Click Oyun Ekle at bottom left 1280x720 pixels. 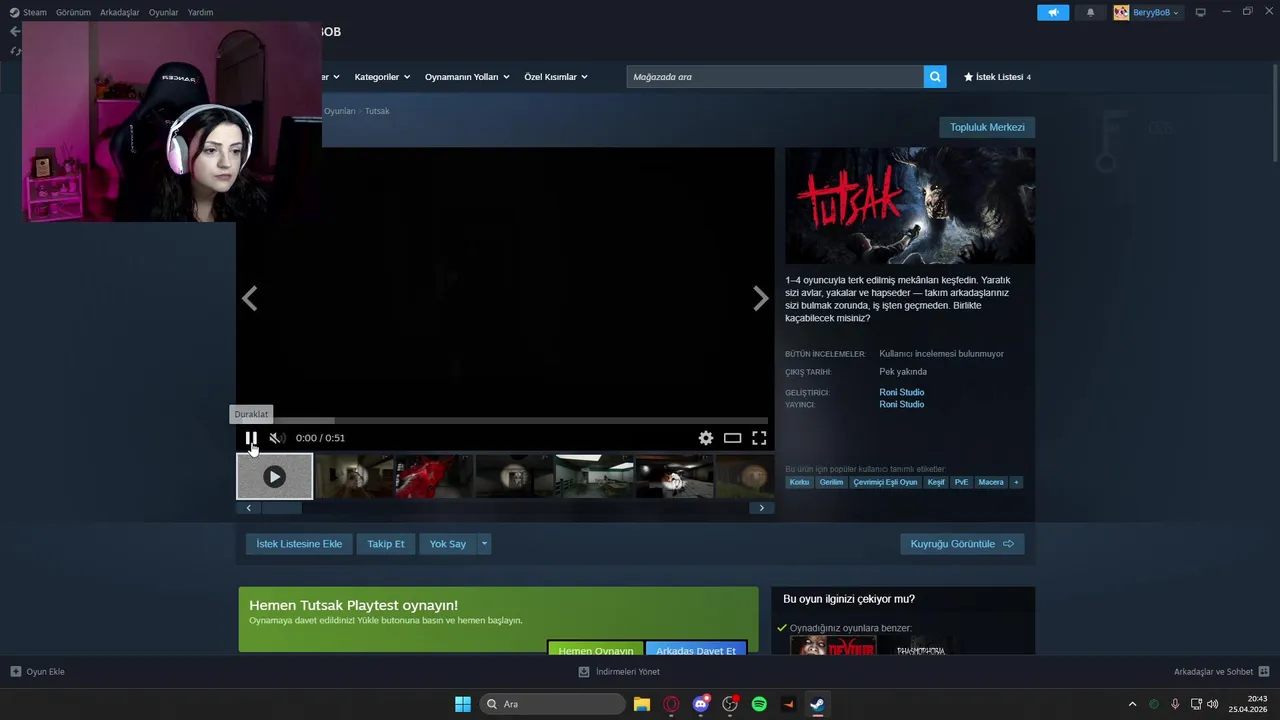tap(37, 672)
